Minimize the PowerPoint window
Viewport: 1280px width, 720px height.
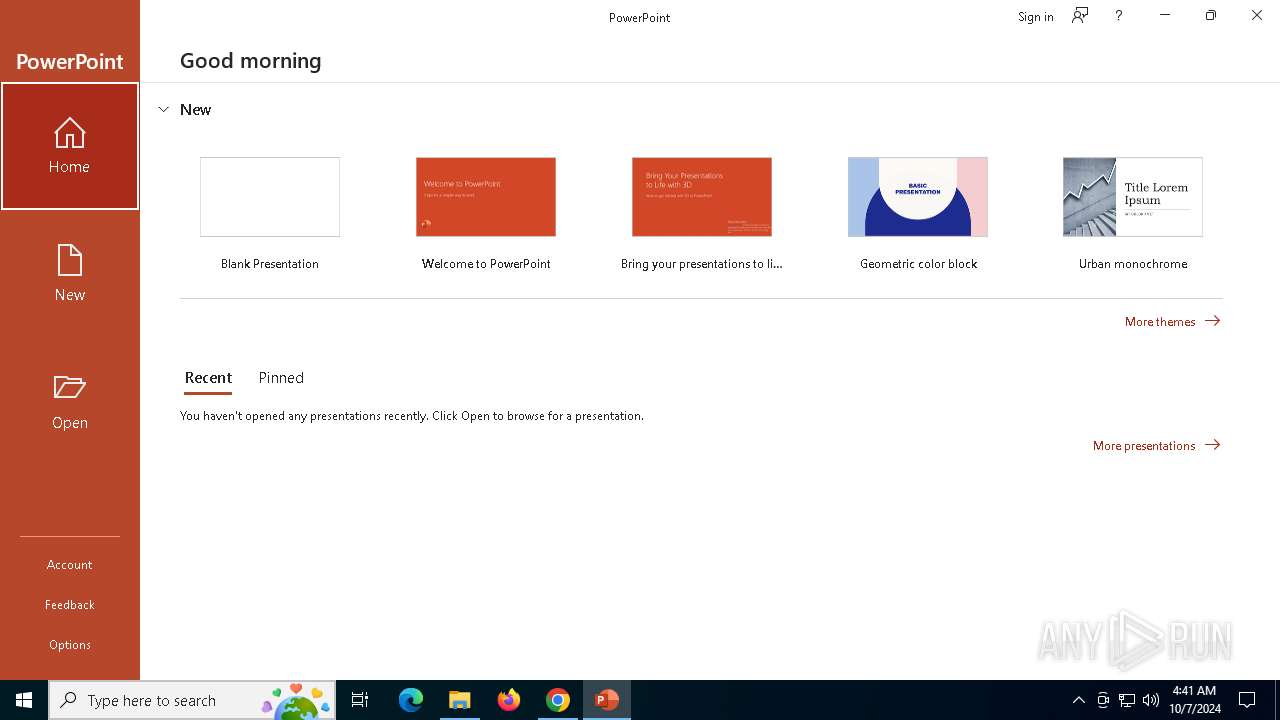click(x=1164, y=15)
